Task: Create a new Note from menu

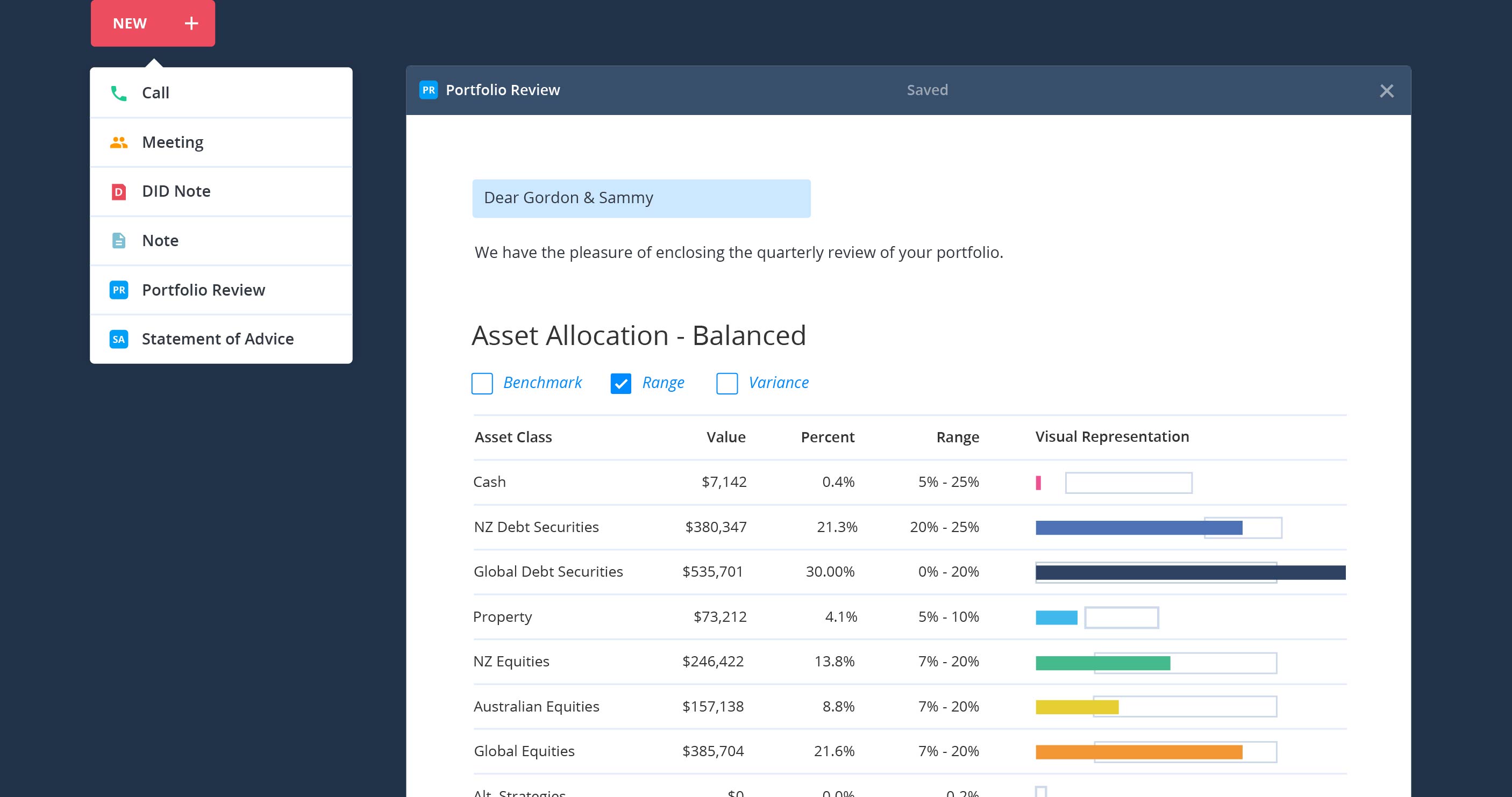Action: click(222, 241)
